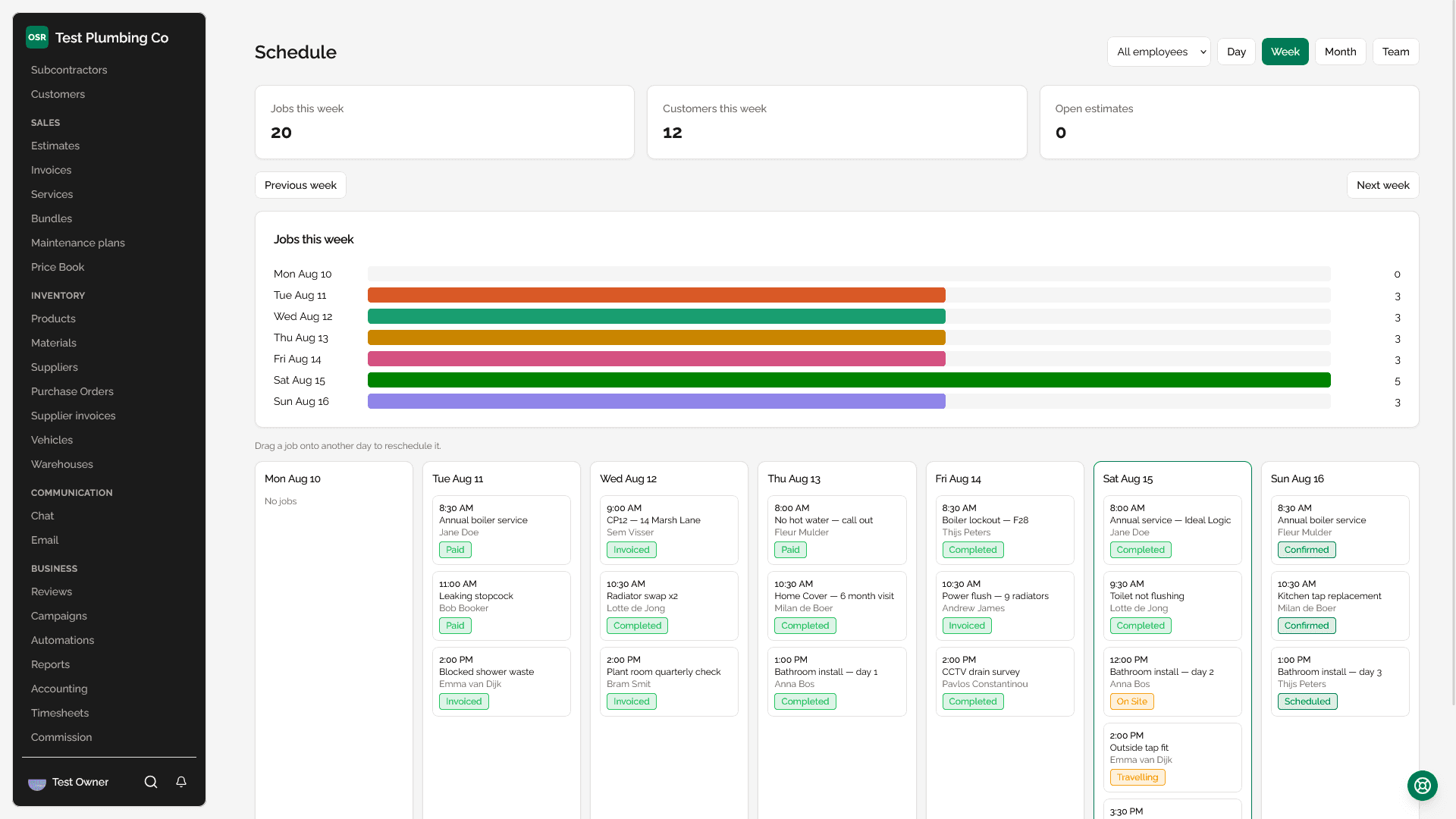Image resolution: width=1456 pixels, height=819 pixels.
Task: Click the OSR company logo icon
Action: coord(37,37)
